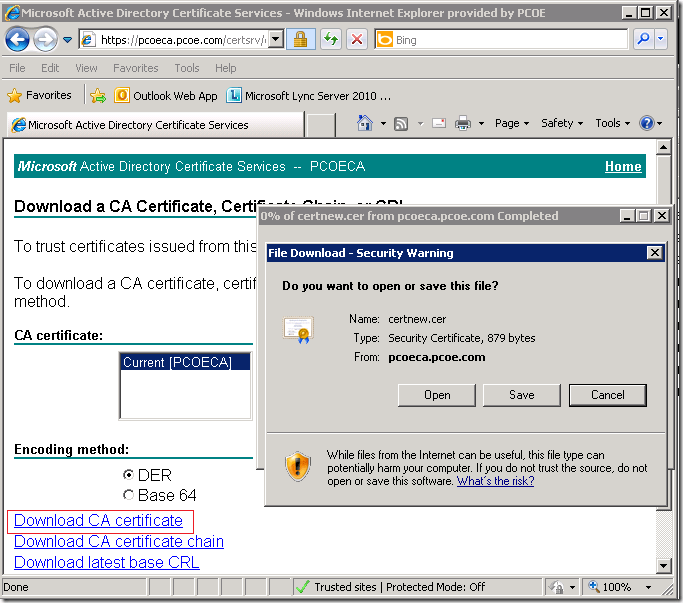Image resolution: width=683 pixels, height=603 pixels.
Task: Click the page scrollbar down arrow
Action: tap(663, 566)
